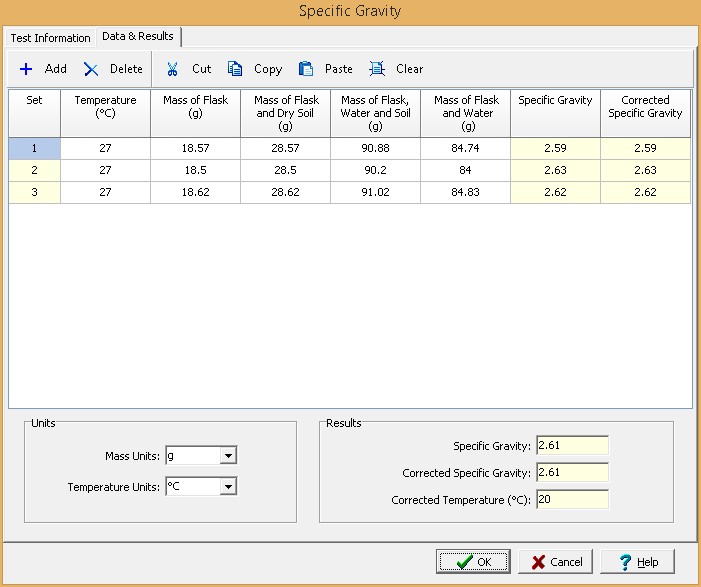Click the Corrected Temperature input field
The width and height of the screenshot is (701, 587).
coord(572,499)
